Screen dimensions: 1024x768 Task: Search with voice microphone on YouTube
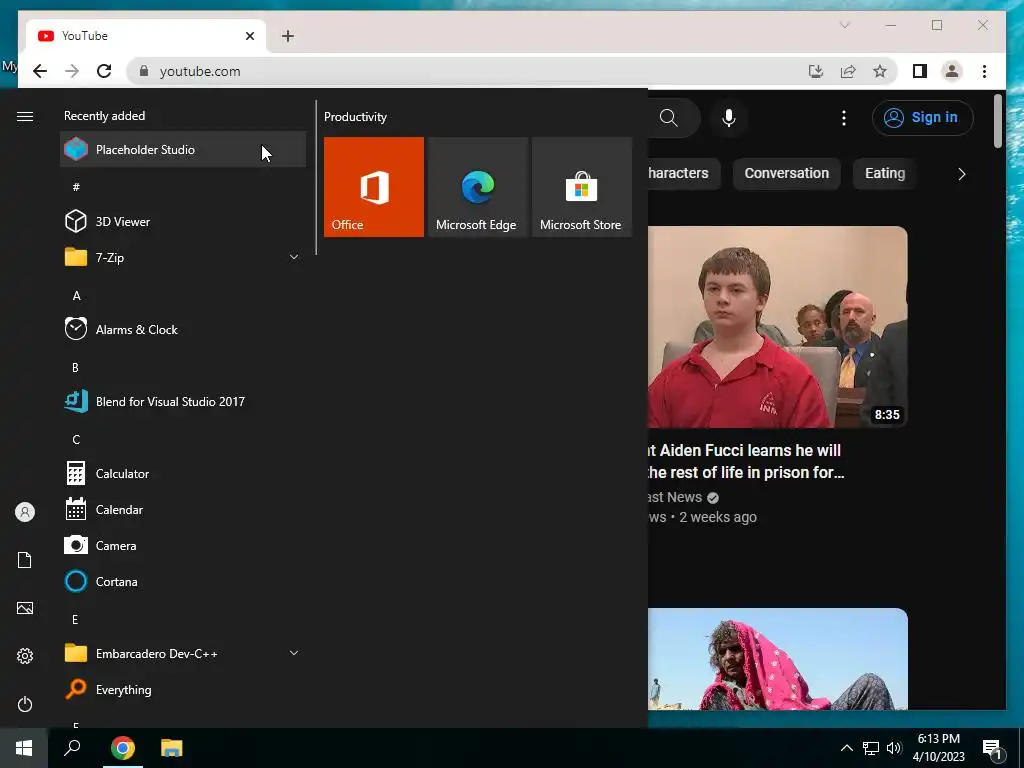click(729, 118)
